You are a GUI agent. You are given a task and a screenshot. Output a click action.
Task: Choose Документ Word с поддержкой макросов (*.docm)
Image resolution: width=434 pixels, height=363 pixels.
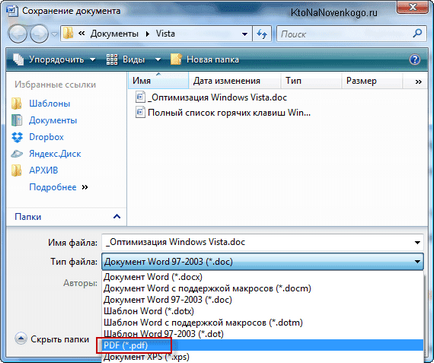pos(263,288)
